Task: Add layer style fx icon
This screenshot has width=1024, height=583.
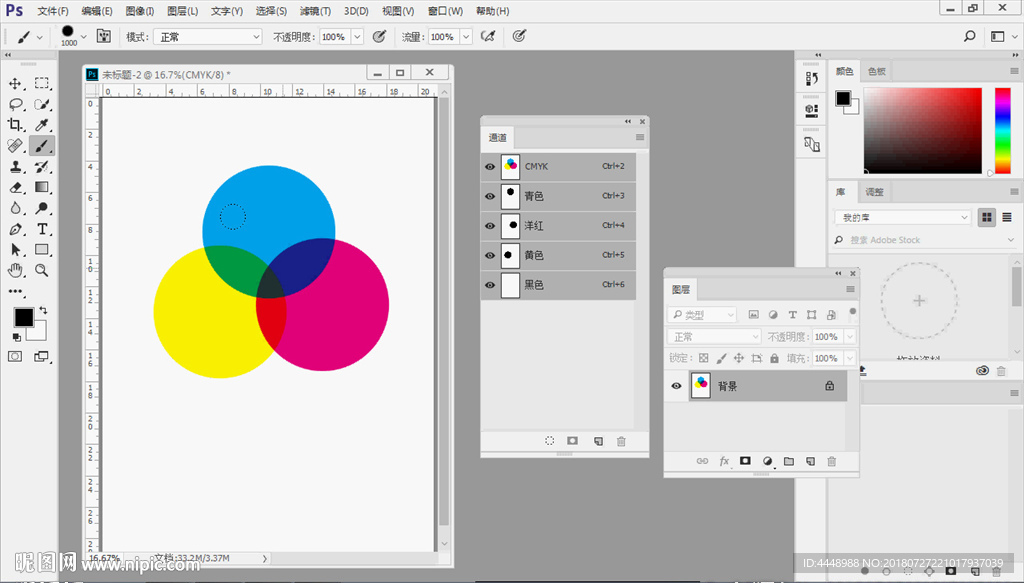Action: click(724, 462)
